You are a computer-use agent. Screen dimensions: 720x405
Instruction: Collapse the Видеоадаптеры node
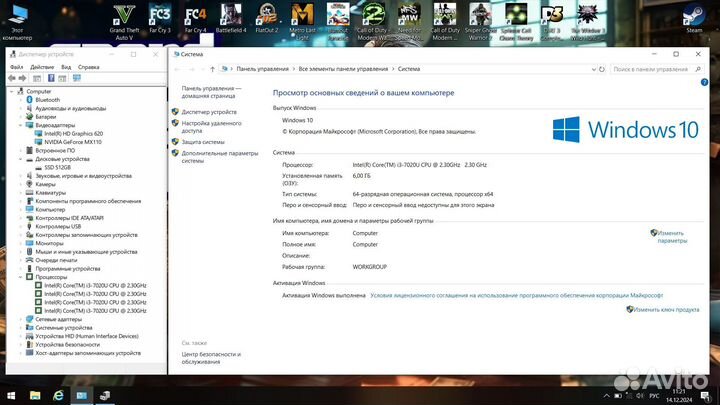tap(21, 125)
